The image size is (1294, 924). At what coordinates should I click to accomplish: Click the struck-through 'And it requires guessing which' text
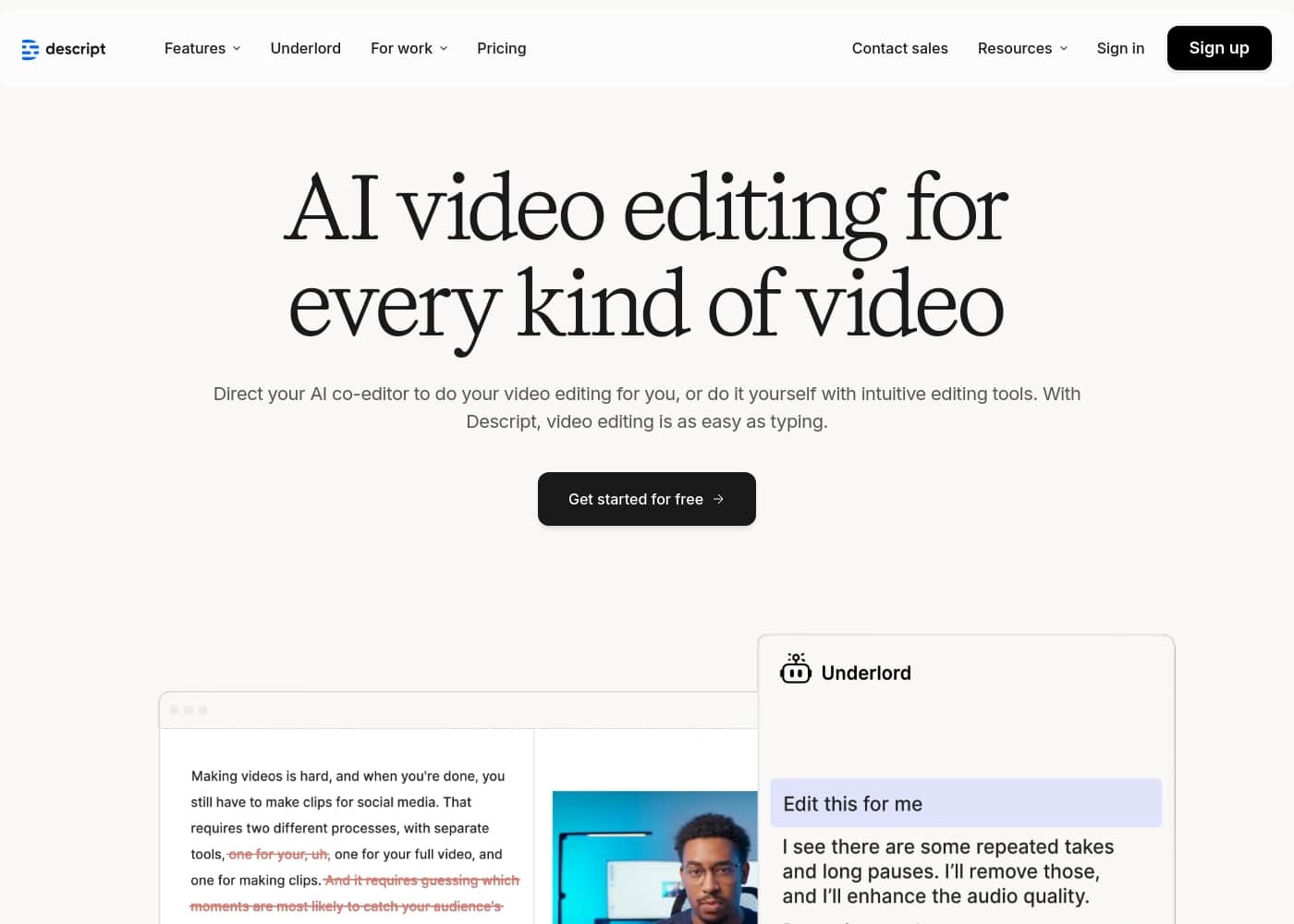coord(422,881)
